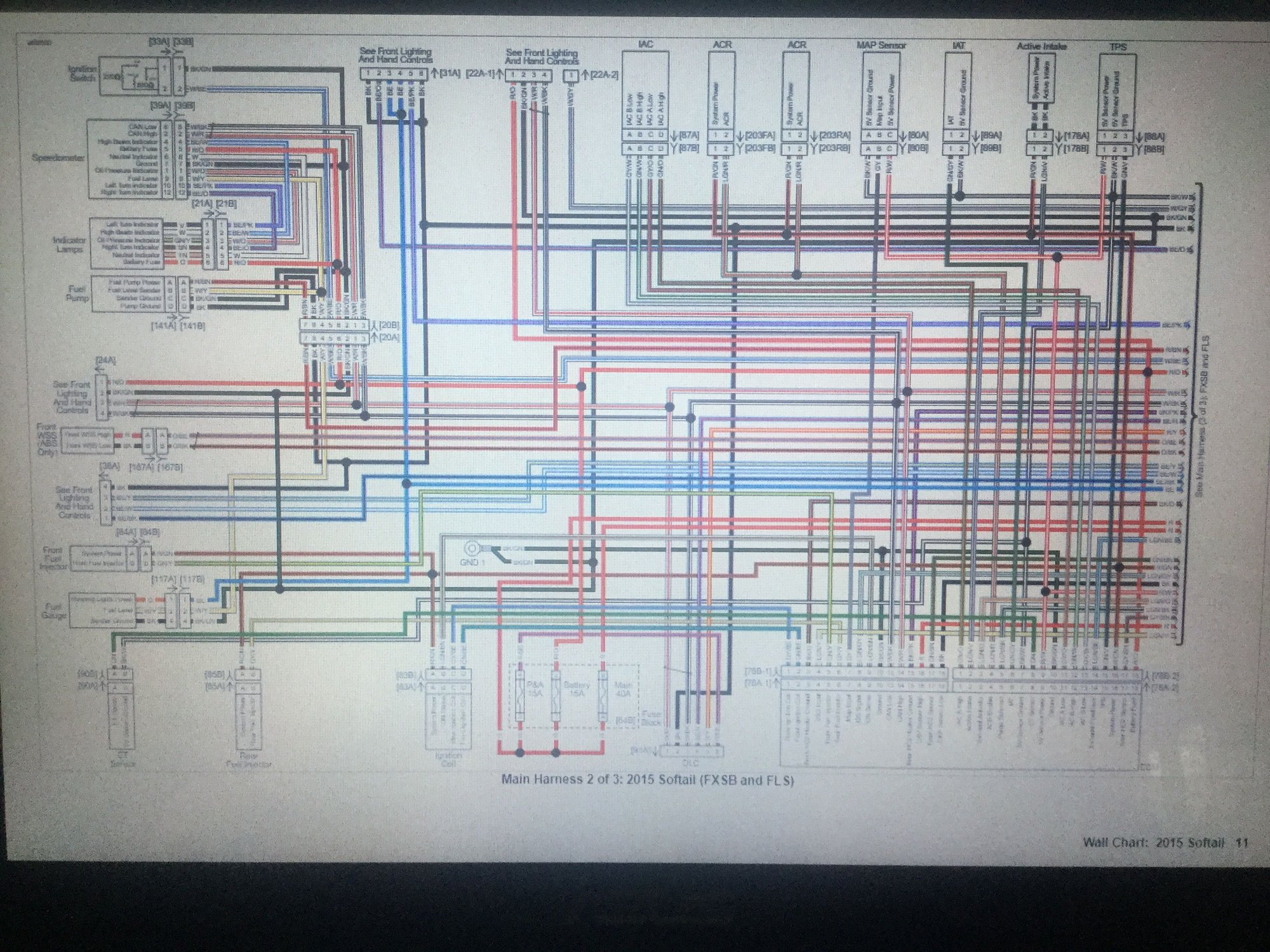Select the GND 1 label
1270x952 pixels.
point(472,562)
